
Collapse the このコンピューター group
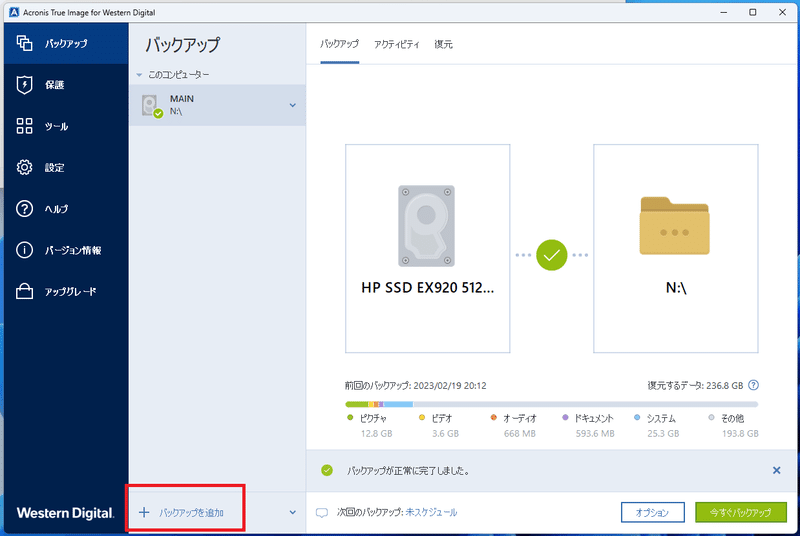tap(139, 75)
